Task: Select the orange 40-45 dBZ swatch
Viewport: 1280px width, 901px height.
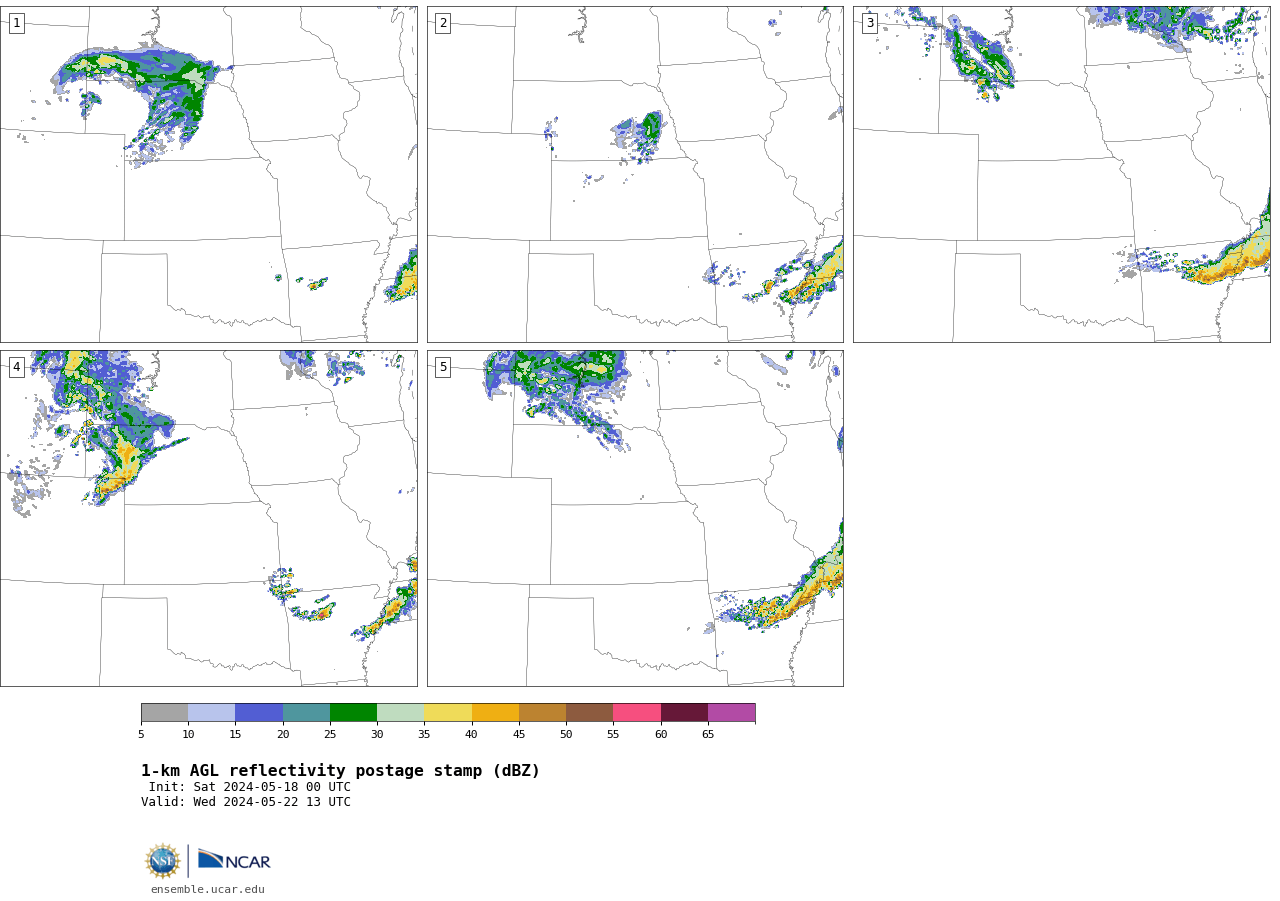Action: pyautogui.click(x=495, y=712)
